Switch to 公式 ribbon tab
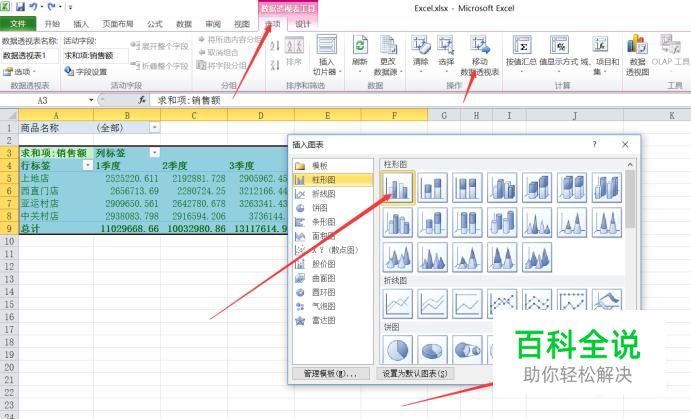 tap(155, 24)
